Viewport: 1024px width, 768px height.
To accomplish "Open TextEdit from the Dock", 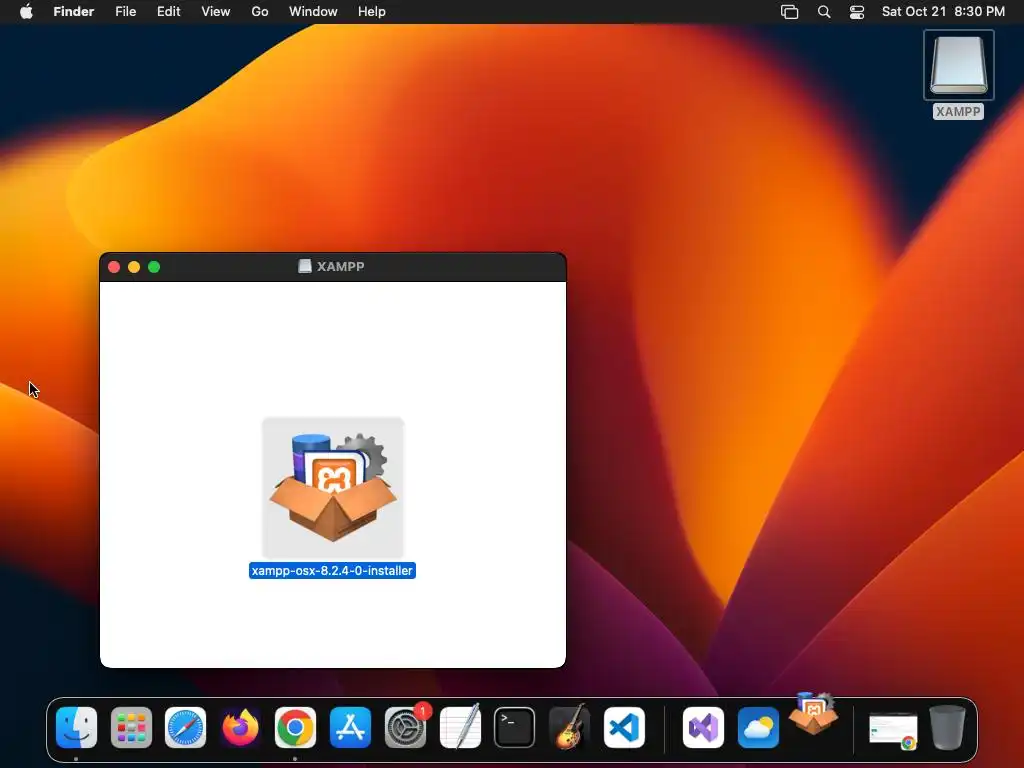I will pos(460,728).
